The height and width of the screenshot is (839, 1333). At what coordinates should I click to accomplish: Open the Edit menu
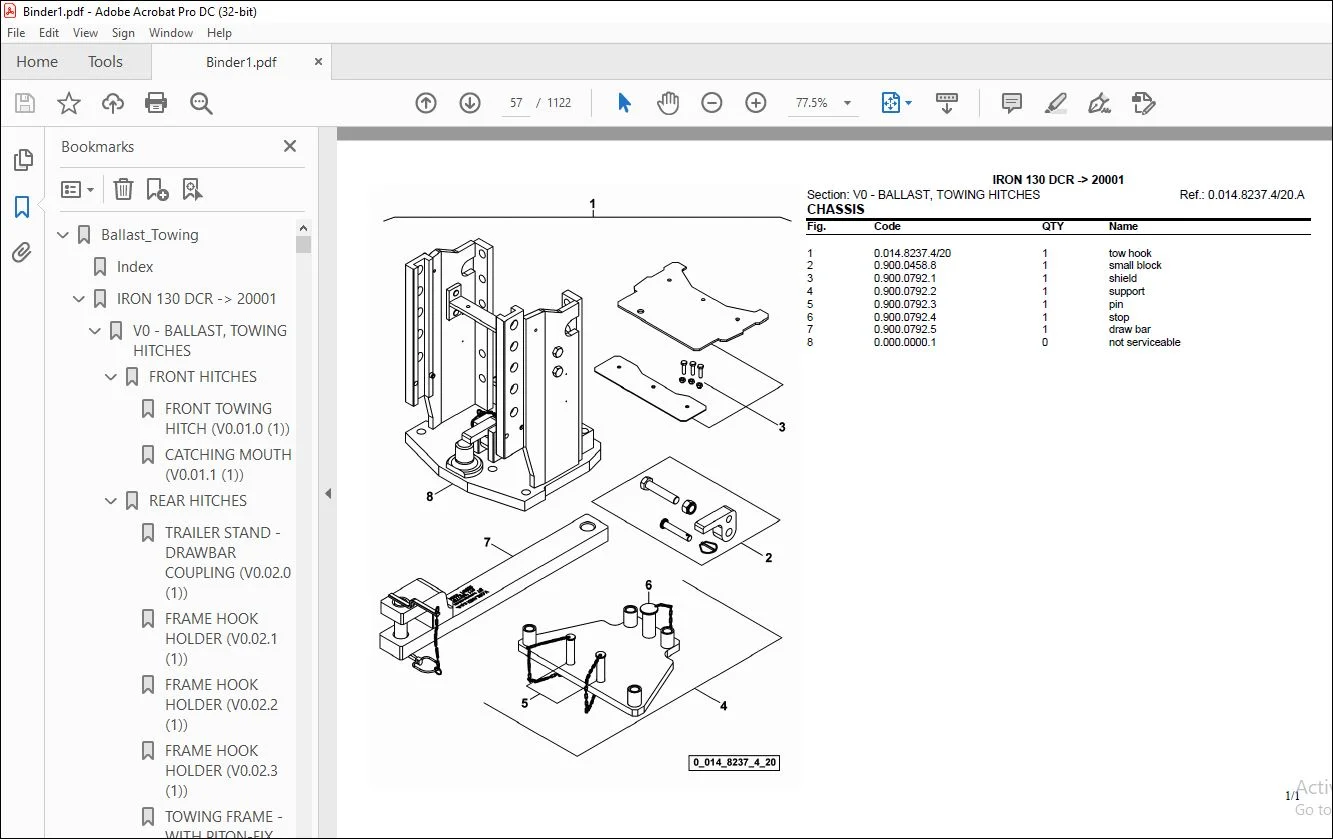pyautogui.click(x=49, y=33)
